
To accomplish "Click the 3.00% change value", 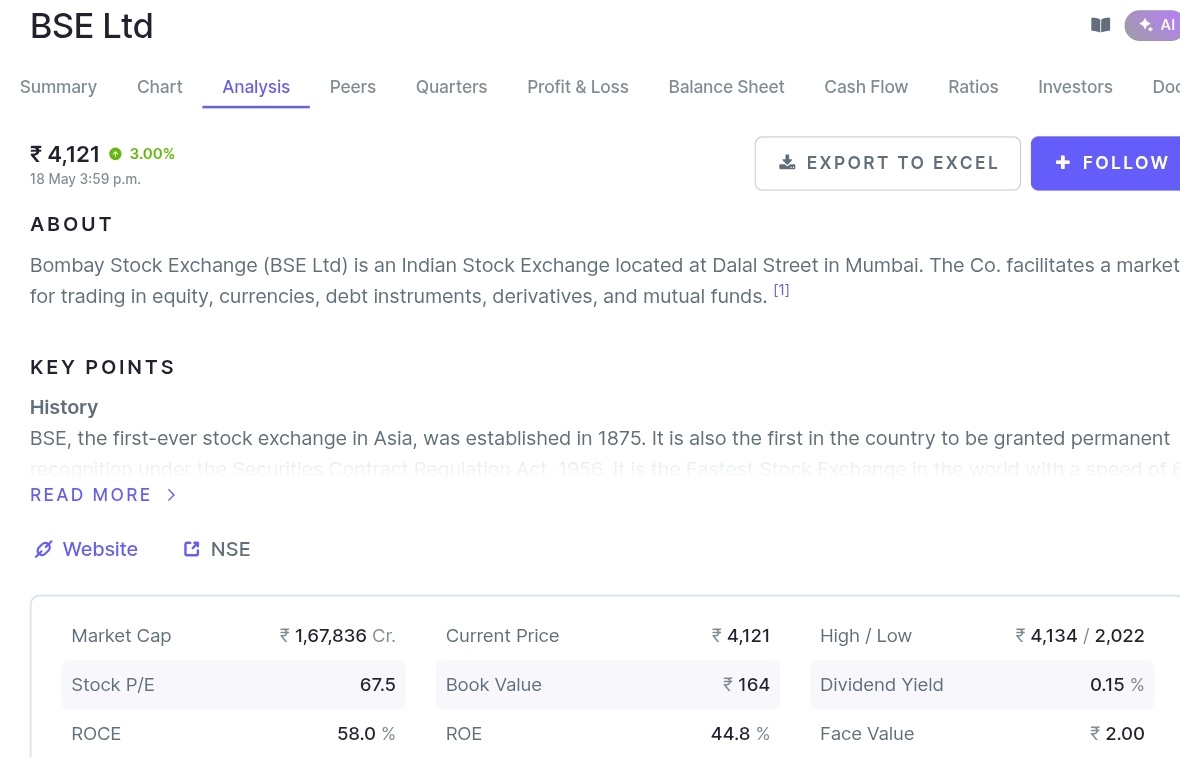I will [152, 154].
